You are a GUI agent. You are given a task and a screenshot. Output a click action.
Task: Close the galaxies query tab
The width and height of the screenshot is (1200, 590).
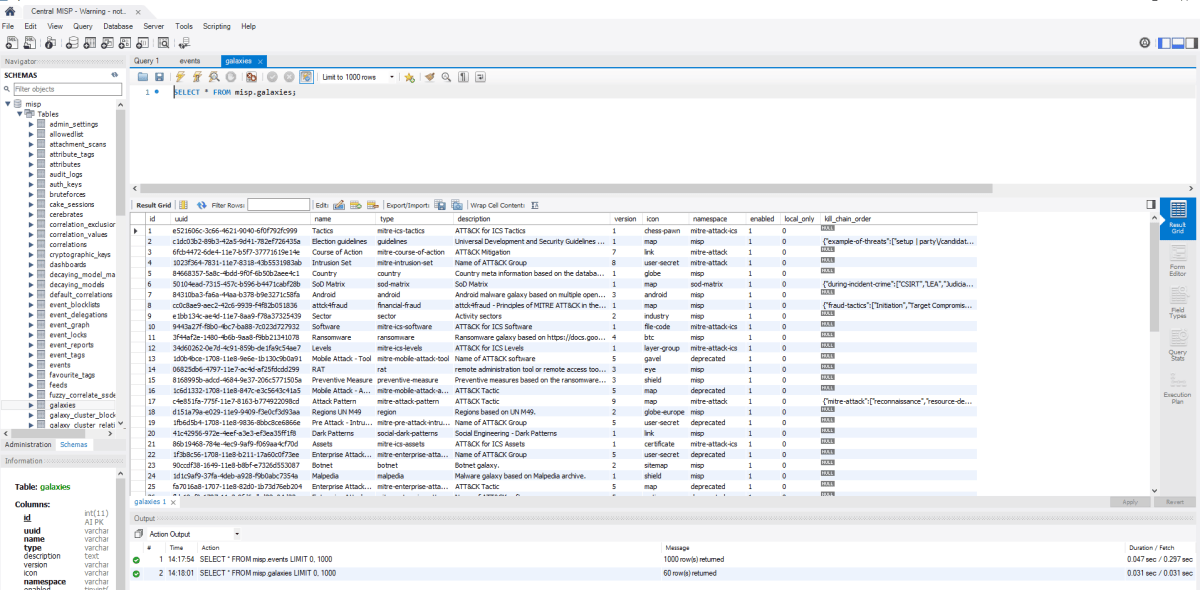(259, 61)
